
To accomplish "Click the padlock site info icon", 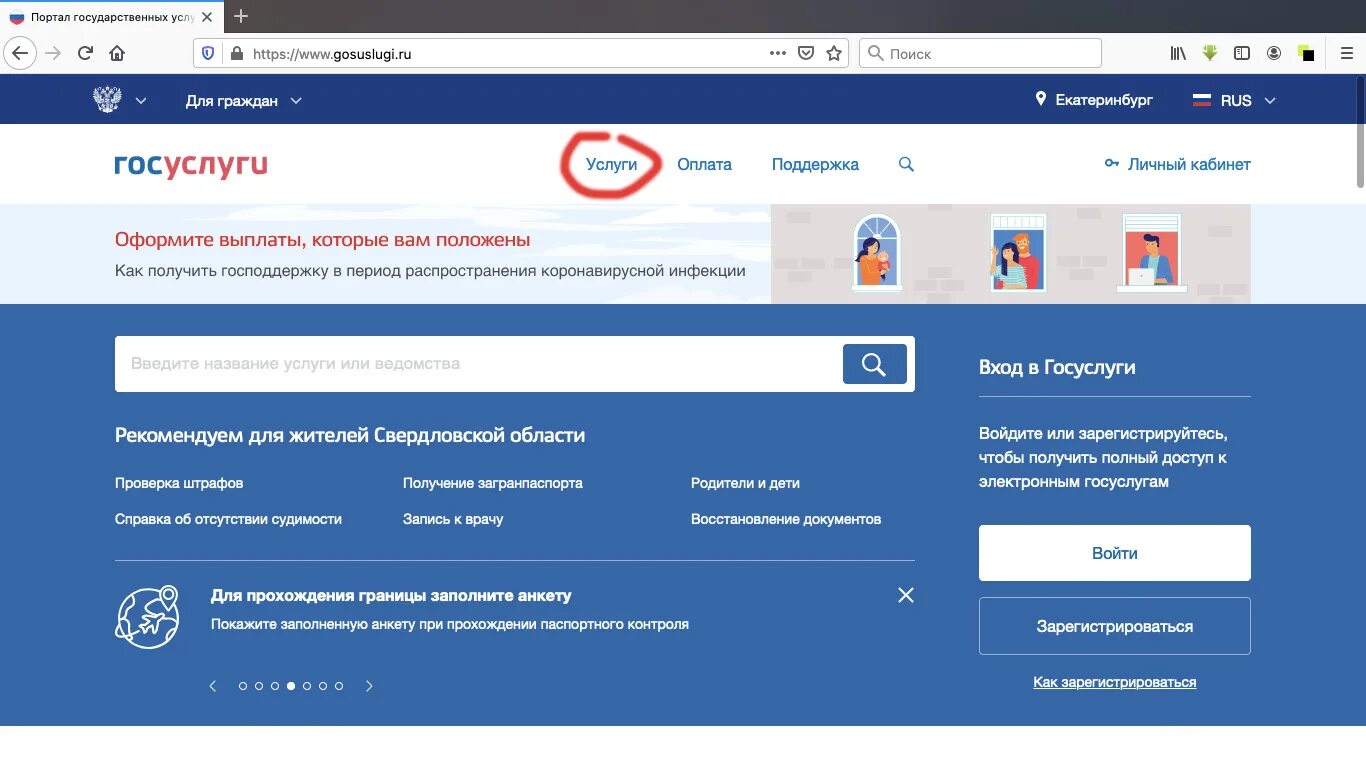I will tap(236, 54).
